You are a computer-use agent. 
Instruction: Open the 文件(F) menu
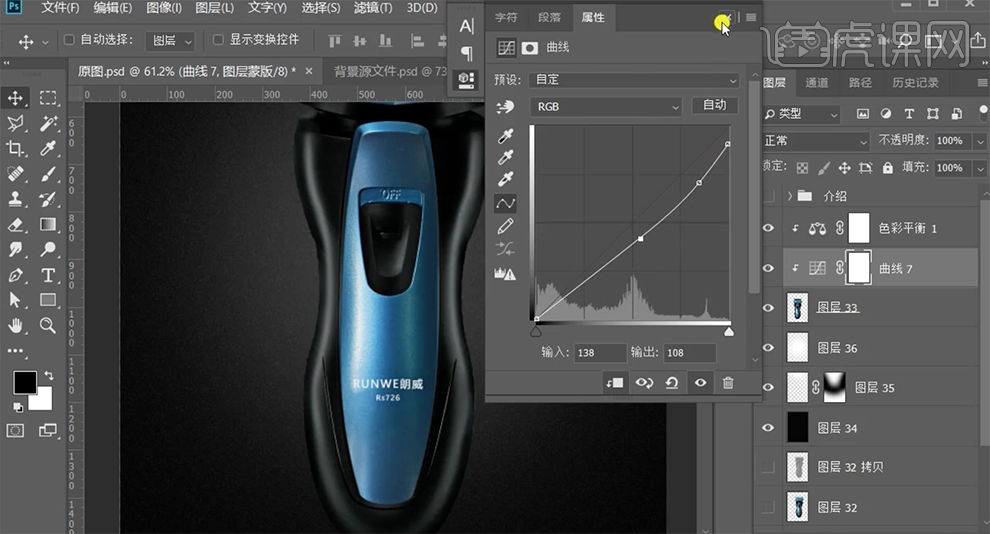click(x=61, y=8)
